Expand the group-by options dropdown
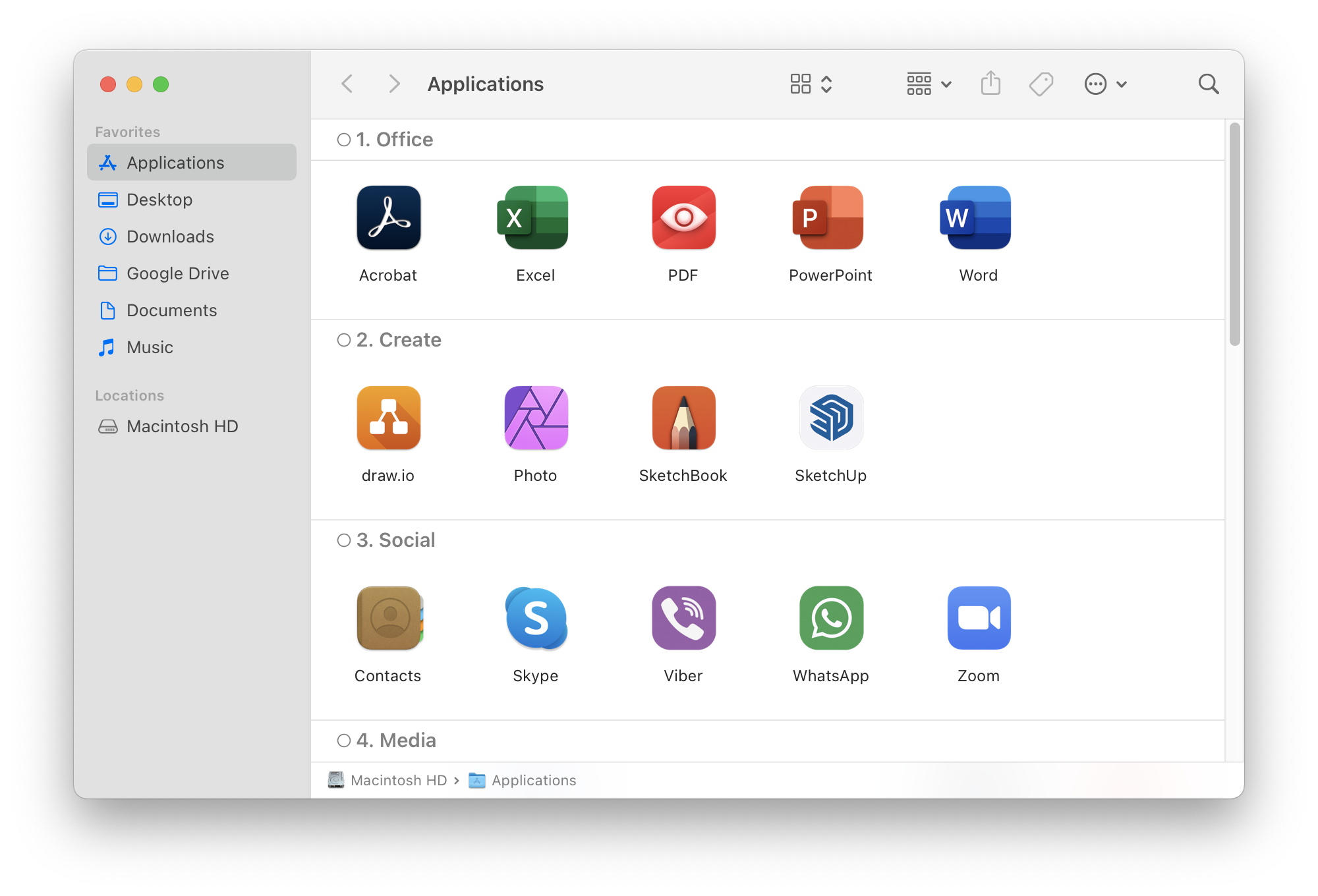1318x896 pixels. click(x=929, y=84)
